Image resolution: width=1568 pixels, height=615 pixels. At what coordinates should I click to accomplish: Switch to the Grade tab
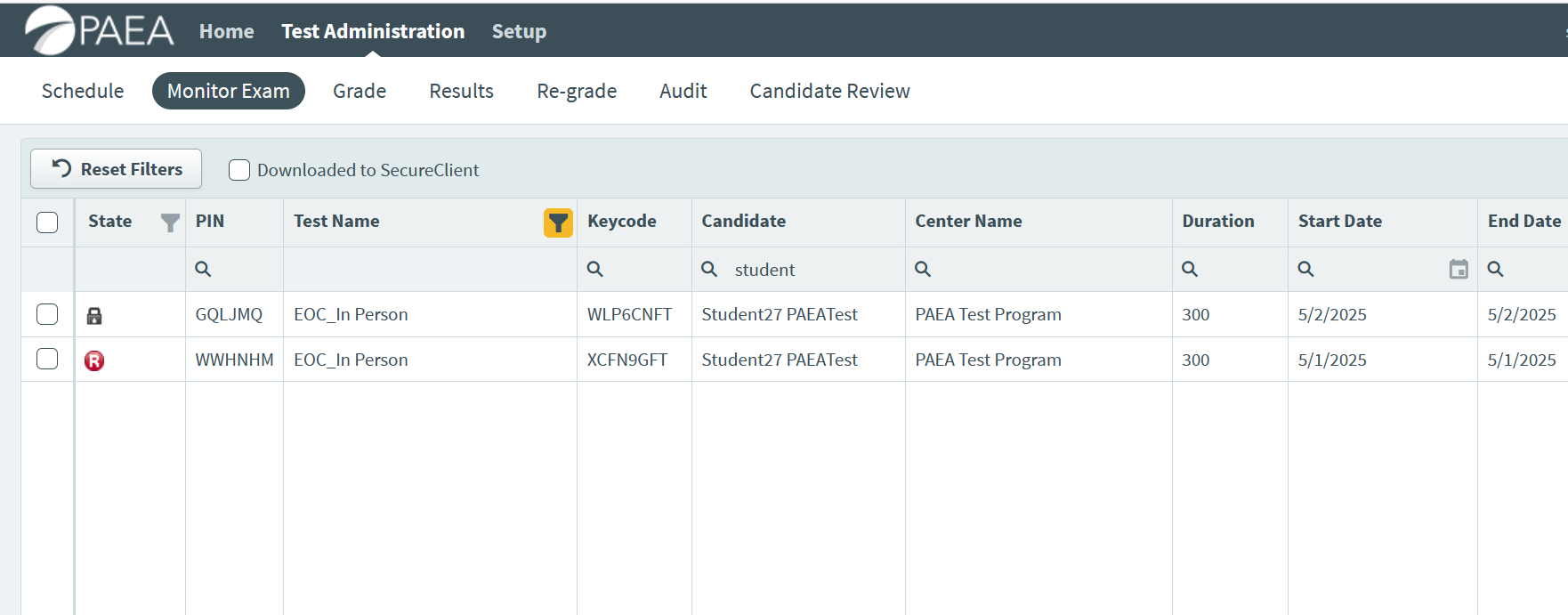click(x=360, y=91)
